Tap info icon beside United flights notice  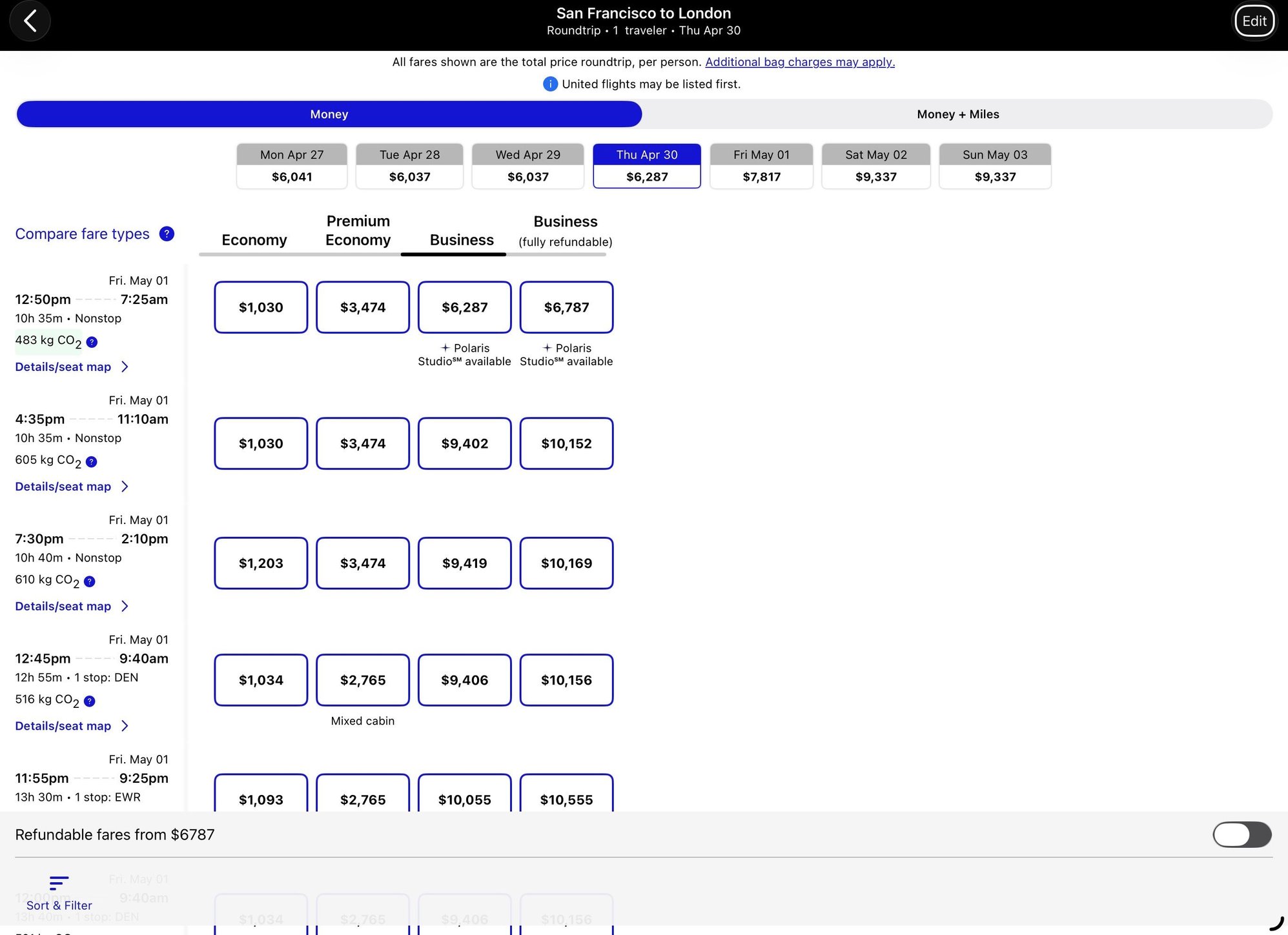550,84
